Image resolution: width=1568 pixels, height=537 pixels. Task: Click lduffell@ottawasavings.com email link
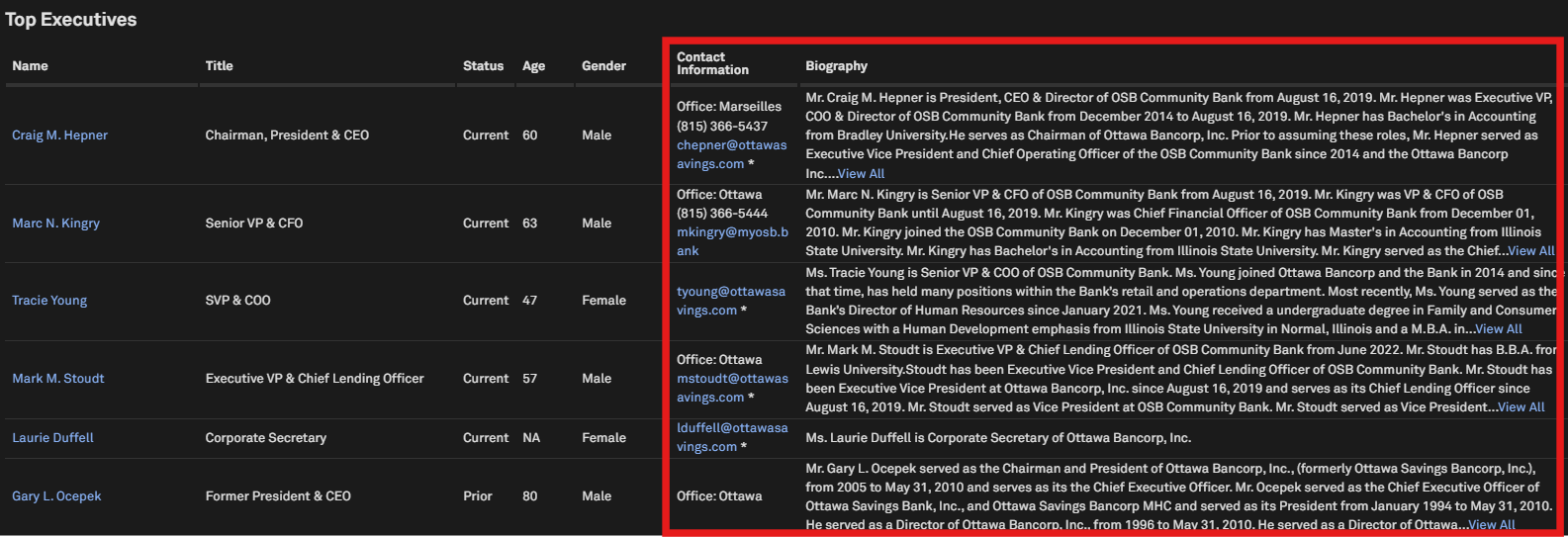(732, 428)
